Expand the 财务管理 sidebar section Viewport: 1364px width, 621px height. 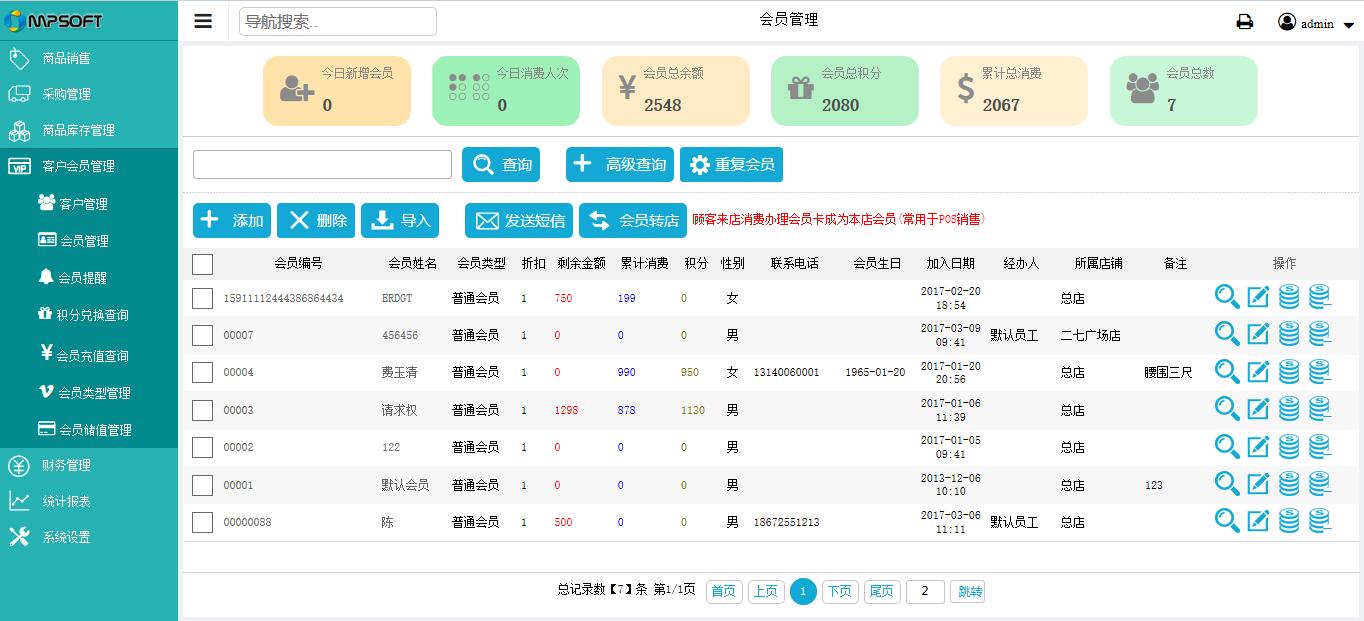[x=89, y=465]
